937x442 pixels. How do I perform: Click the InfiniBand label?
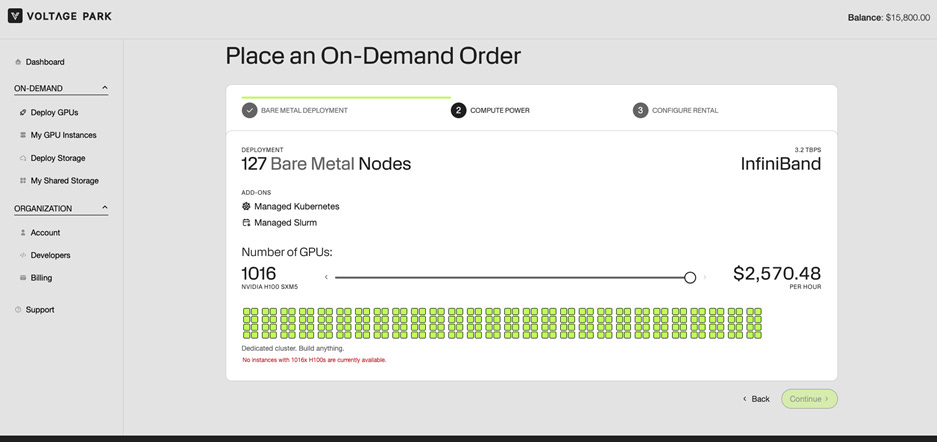pyautogui.click(x=781, y=164)
